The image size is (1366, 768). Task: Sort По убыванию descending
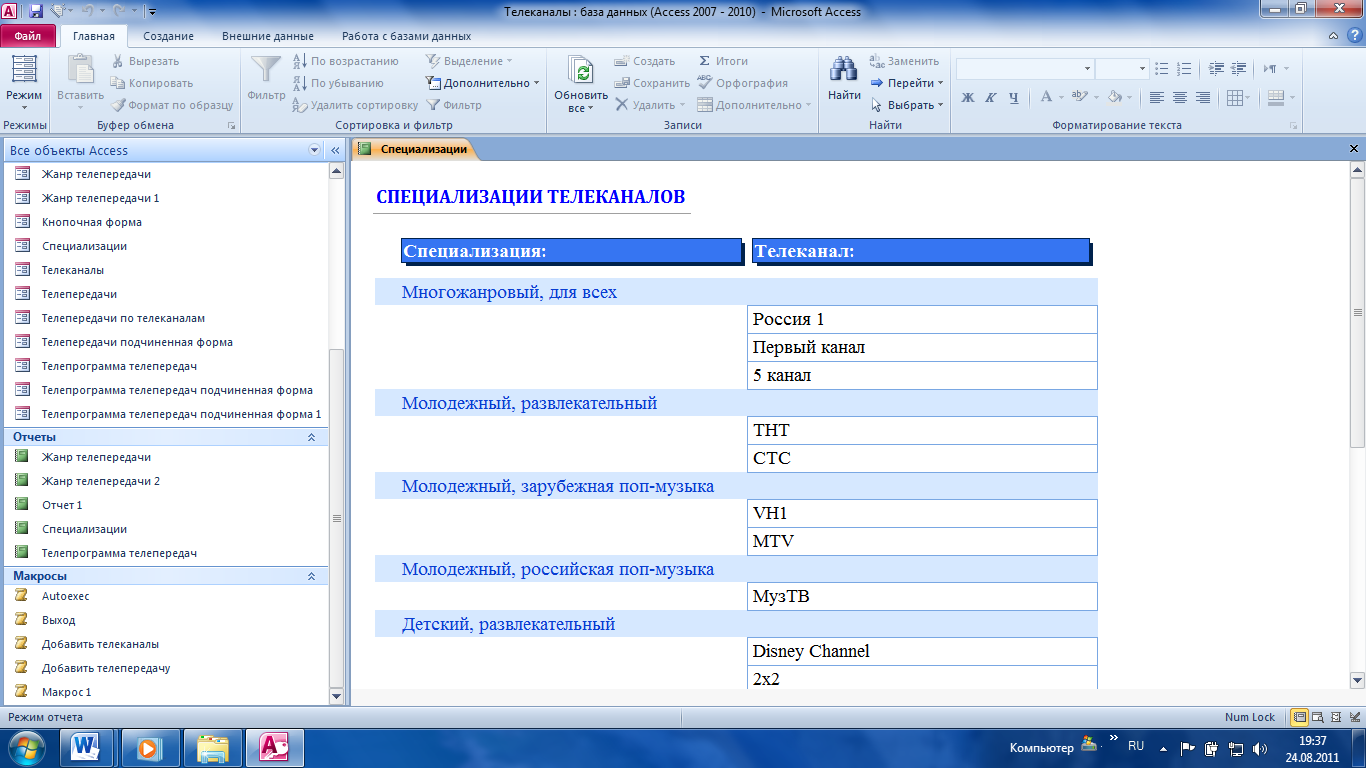(x=338, y=83)
